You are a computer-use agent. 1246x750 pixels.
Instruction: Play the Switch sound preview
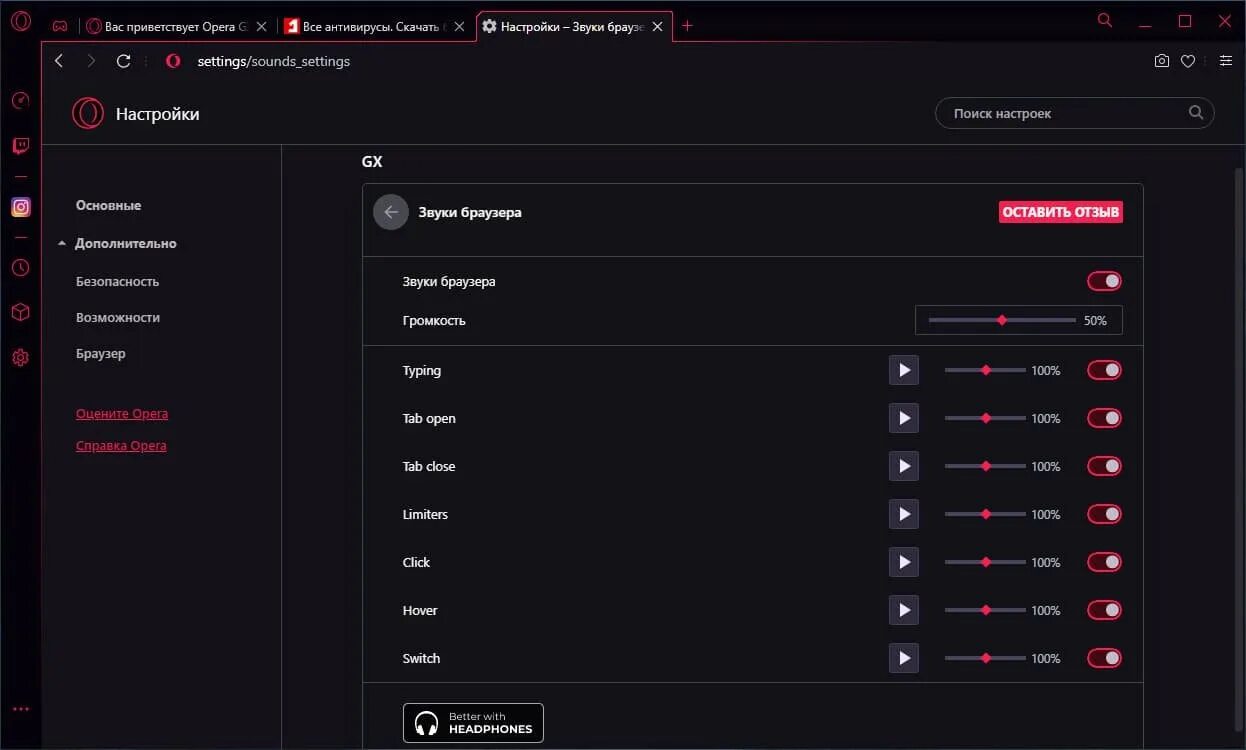pyautogui.click(x=904, y=658)
